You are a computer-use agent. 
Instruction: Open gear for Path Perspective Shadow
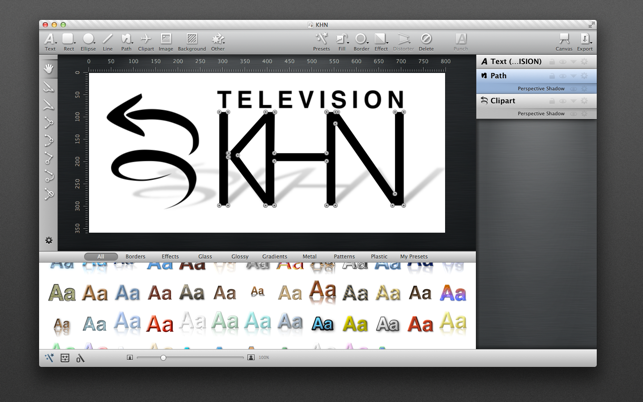click(x=584, y=89)
